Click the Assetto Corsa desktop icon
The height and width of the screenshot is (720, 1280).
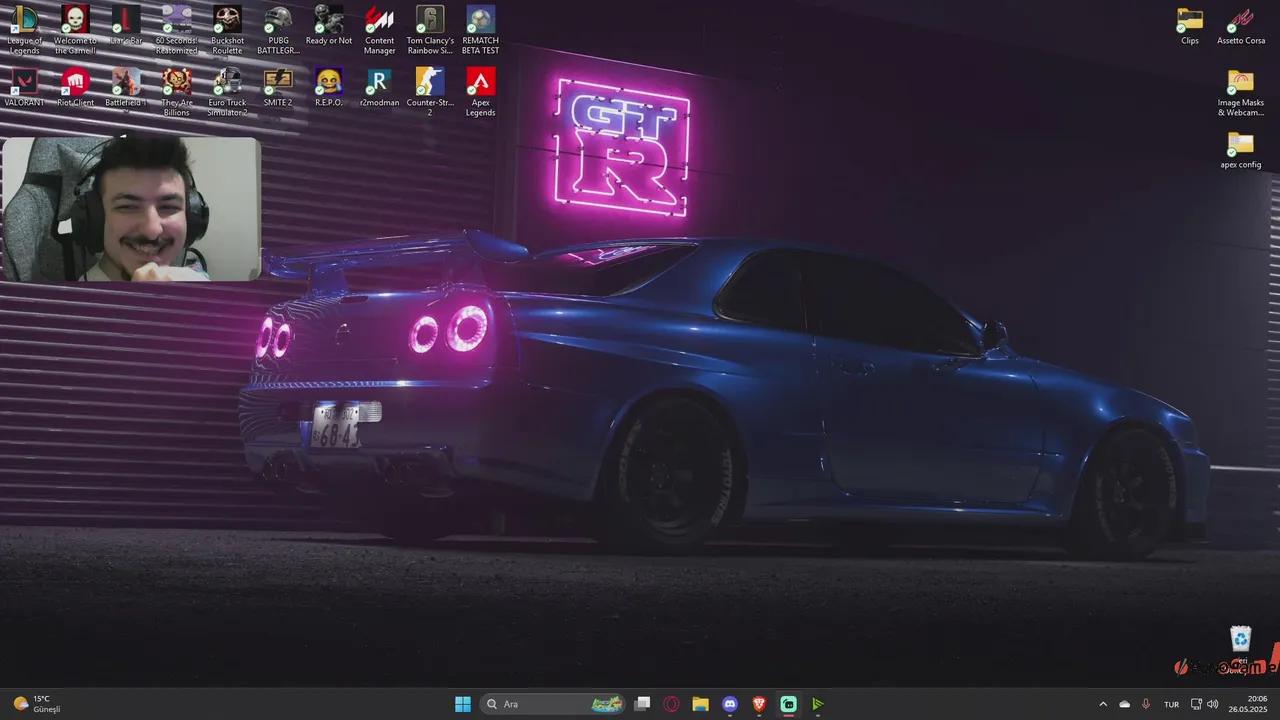1241,26
